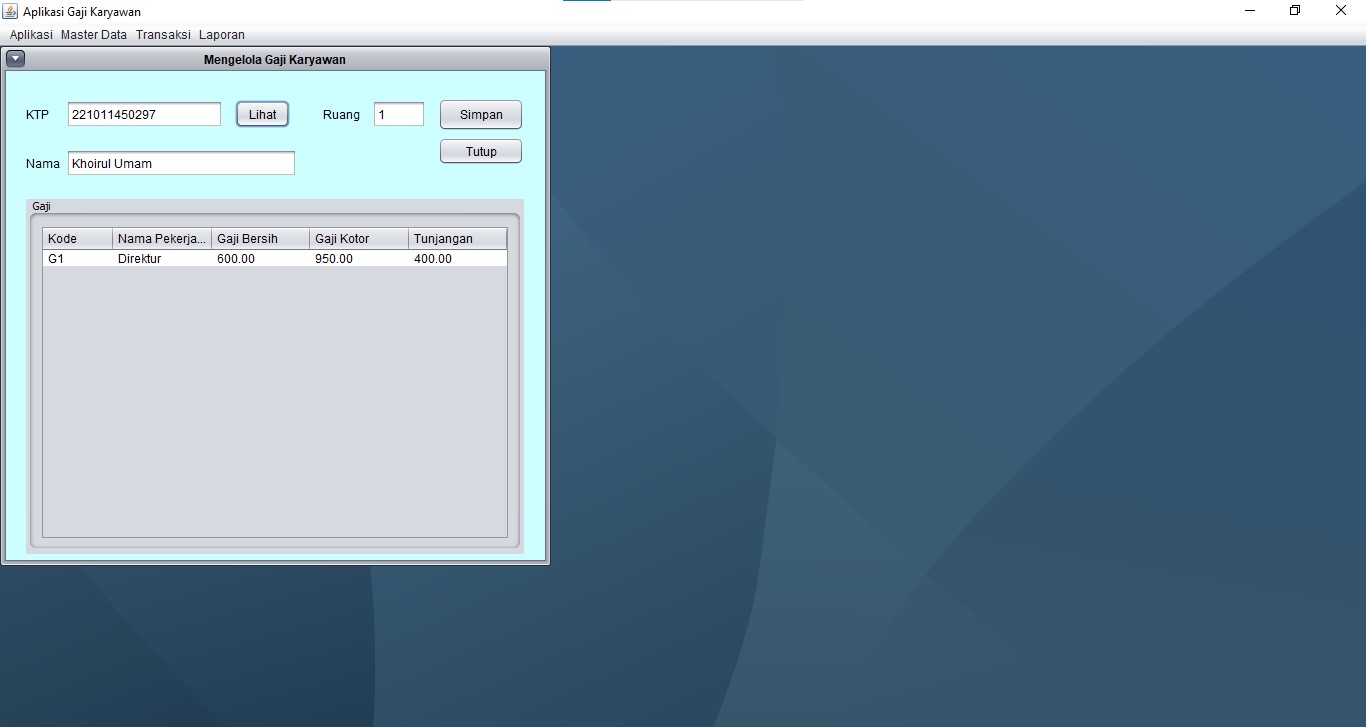1366x727 pixels.
Task: Select the 600.00 Gaji Bersih cell
Action: (261, 259)
